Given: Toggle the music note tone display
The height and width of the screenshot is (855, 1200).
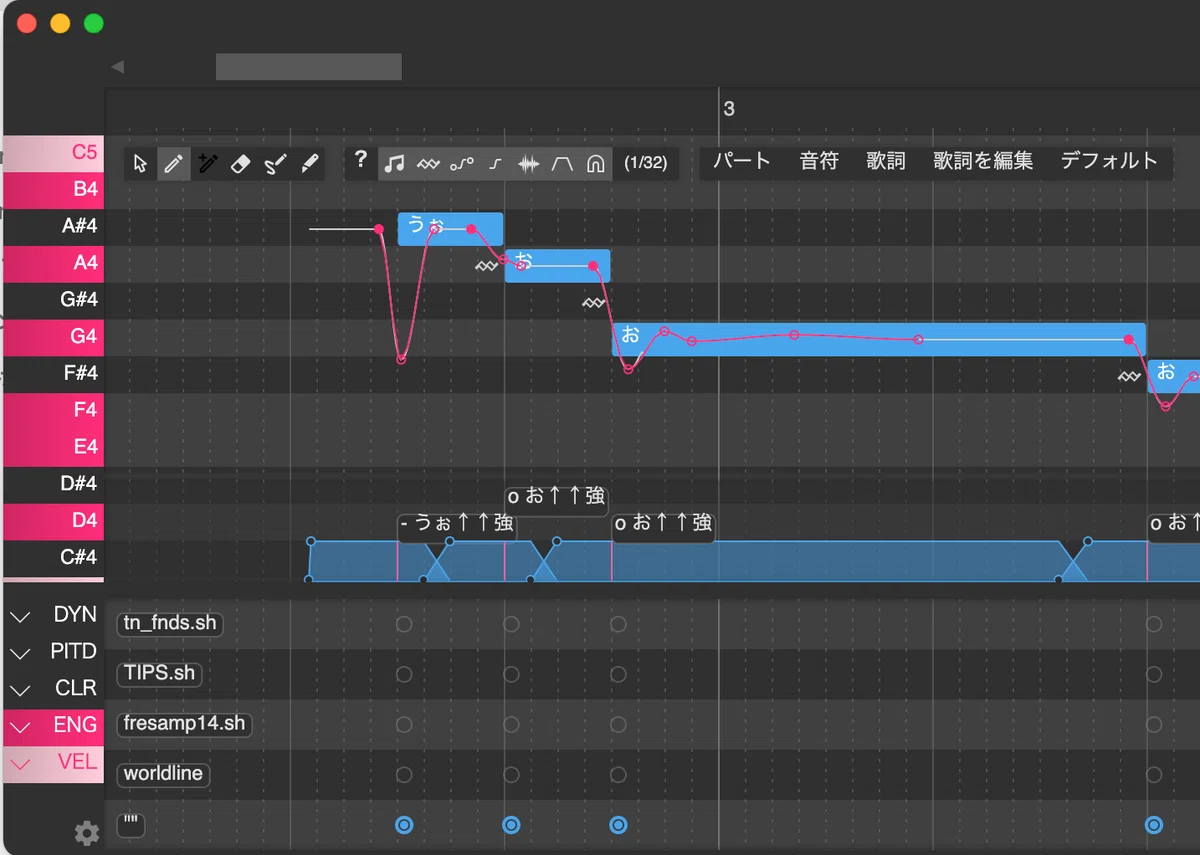Looking at the screenshot, I should (395, 164).
